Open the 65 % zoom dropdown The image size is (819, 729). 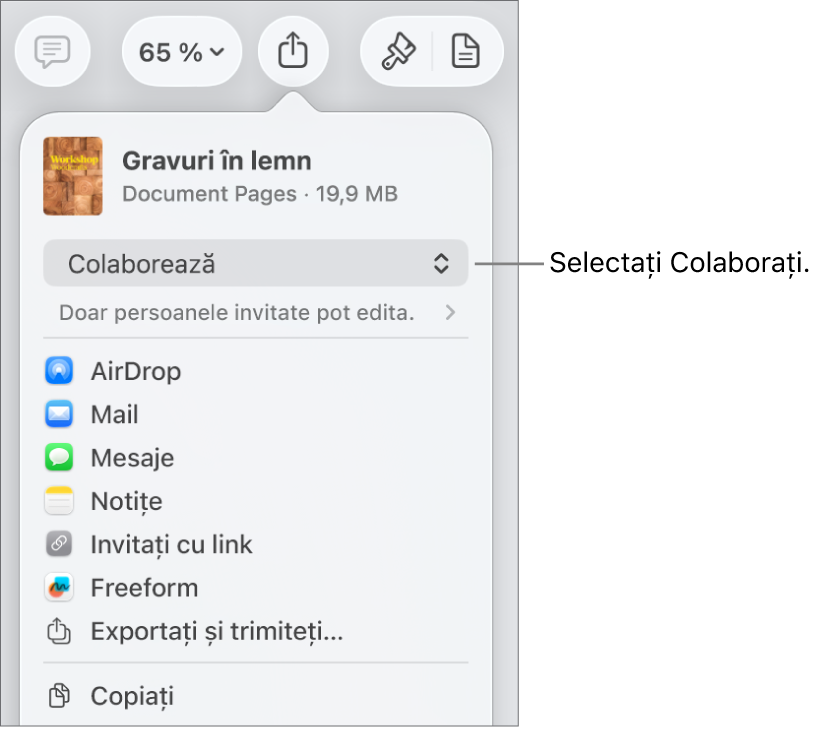(x=181, y=51)
